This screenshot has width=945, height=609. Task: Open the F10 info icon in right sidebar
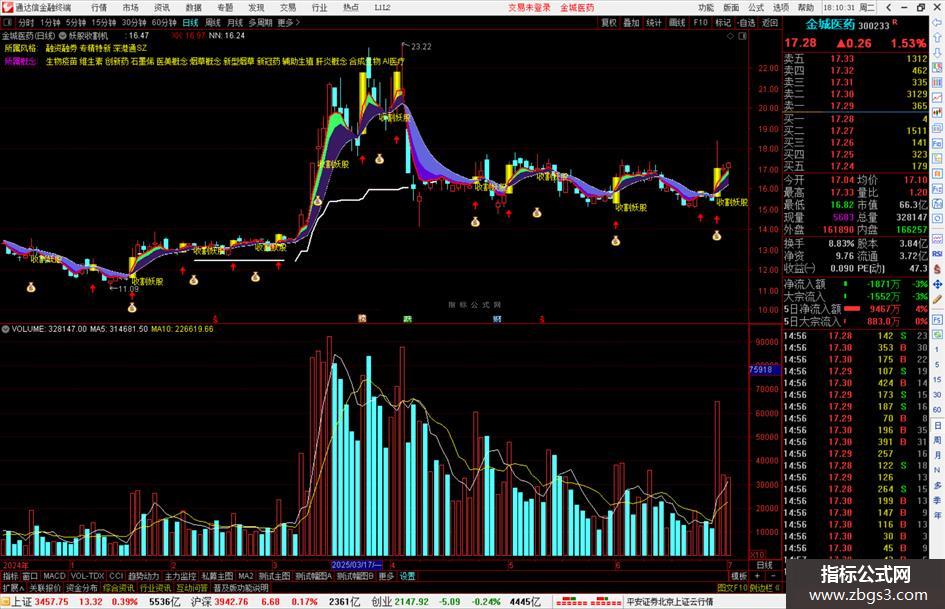click(937, 144)
